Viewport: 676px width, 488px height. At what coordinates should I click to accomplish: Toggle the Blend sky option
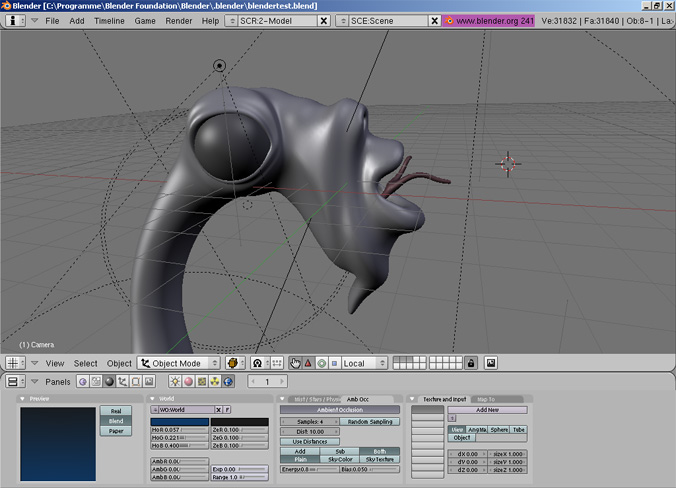(116, 421)
